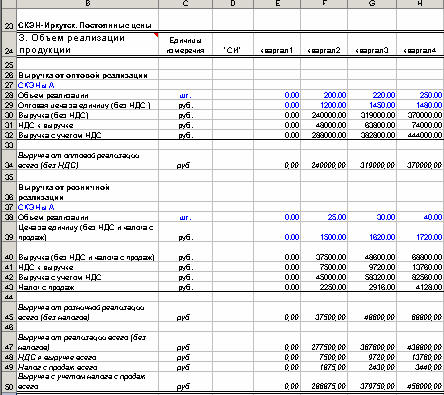Select the blue price 1720.00 in row 39
This screenshot has height=395, width=444.
pos(430,237)
